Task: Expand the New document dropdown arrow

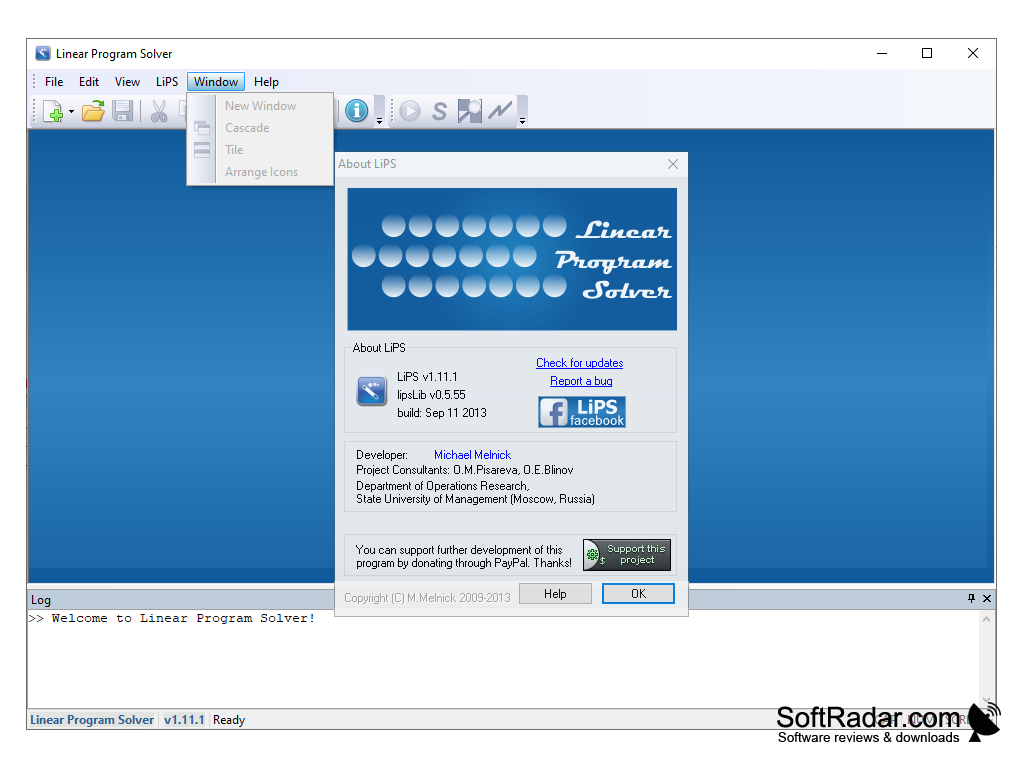Action: (71, 111)
